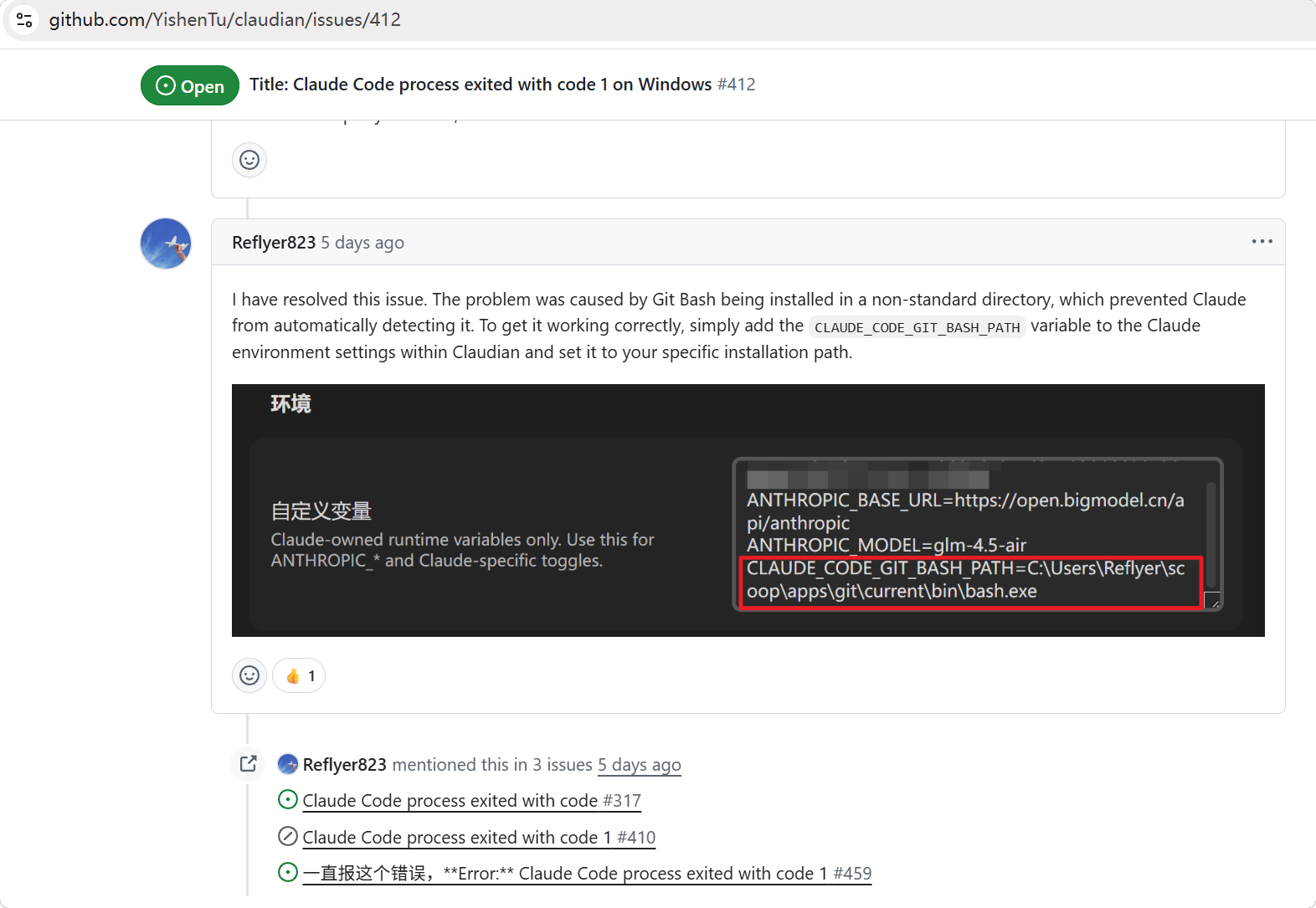Click the CLAUDE_CODE_GIT_BASH_PATH inline code text
This screenshot has width=1316, height=908.
tap(917, 327)
